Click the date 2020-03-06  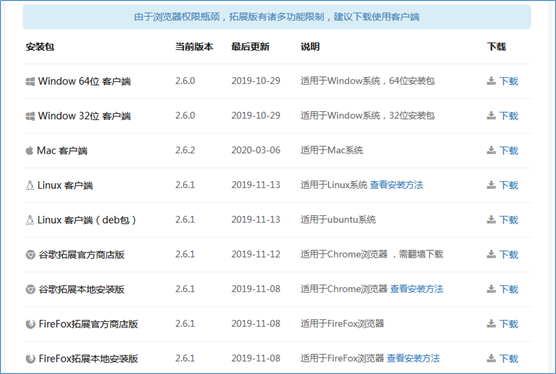[256, 150]
